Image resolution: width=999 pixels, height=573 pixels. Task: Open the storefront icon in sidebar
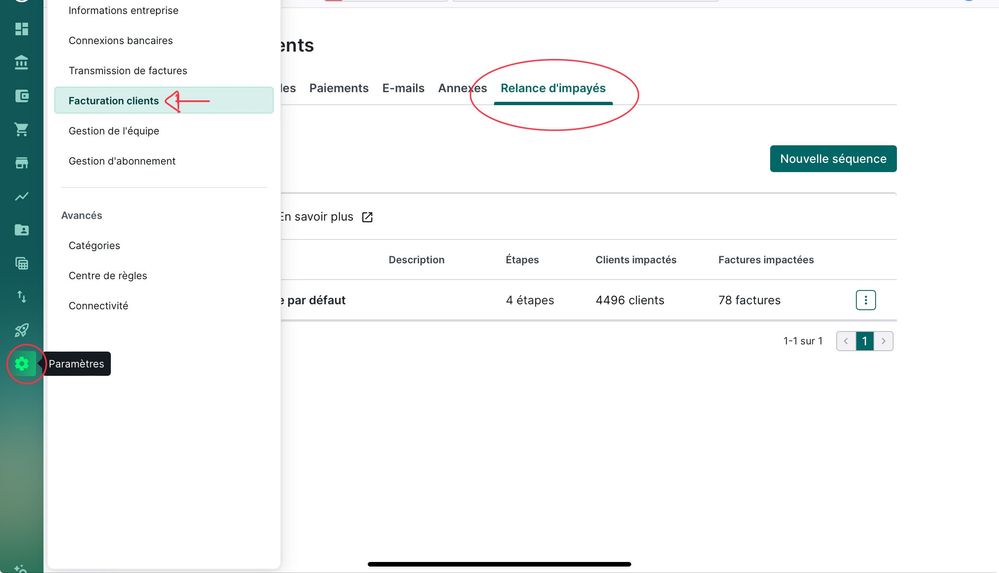click(21, 163)
